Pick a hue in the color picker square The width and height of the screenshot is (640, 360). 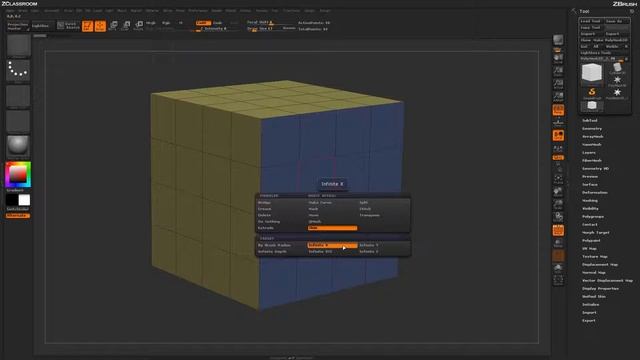tap(18, 174)
